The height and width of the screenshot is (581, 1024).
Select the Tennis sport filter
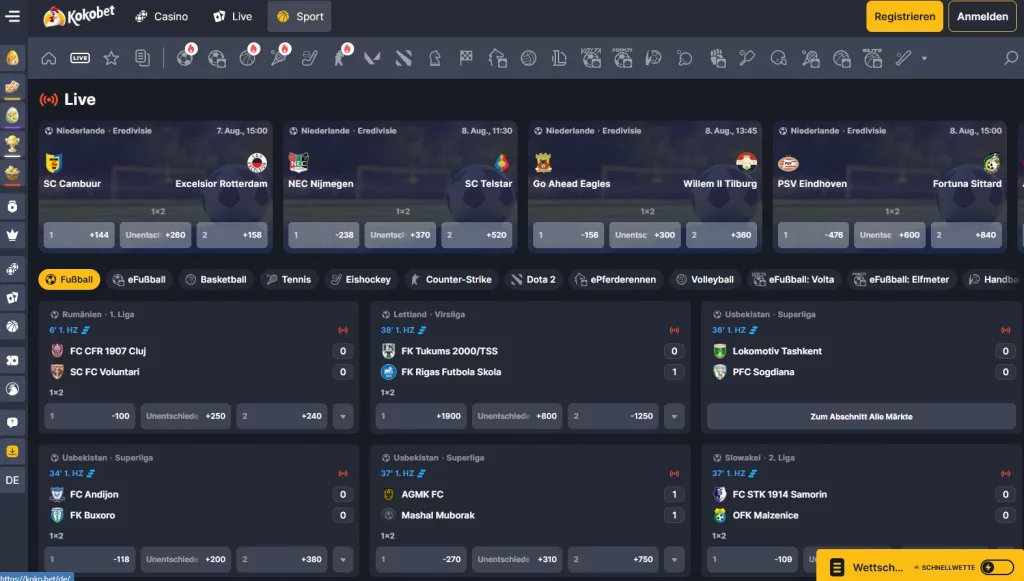click(289, 279)
